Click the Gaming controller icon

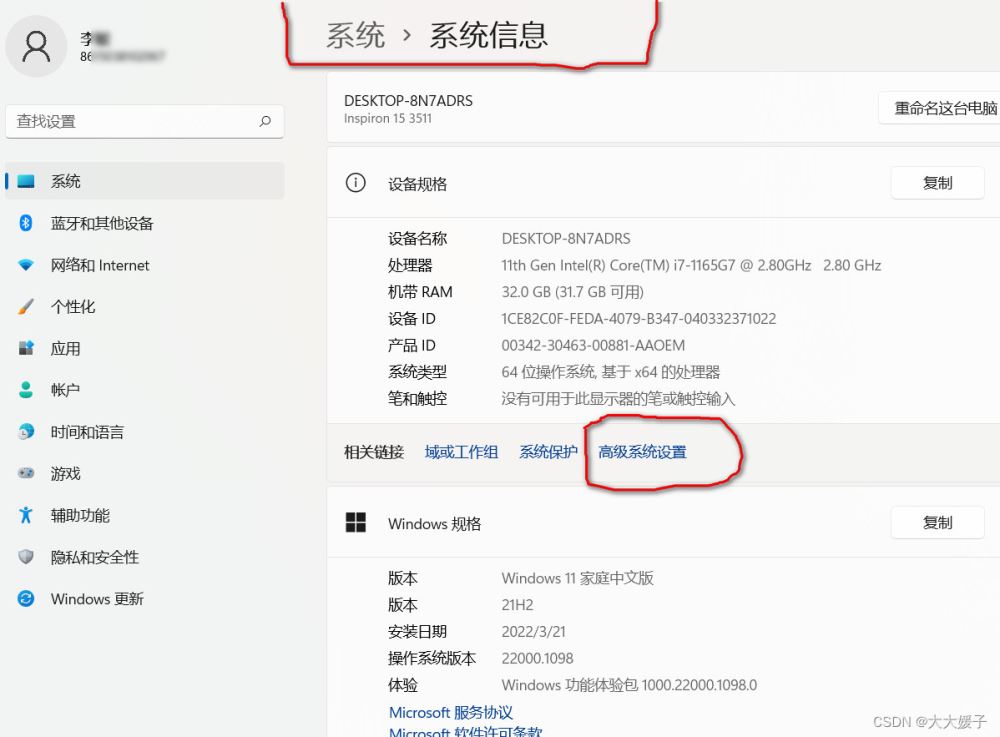click(x=26, y=473)
